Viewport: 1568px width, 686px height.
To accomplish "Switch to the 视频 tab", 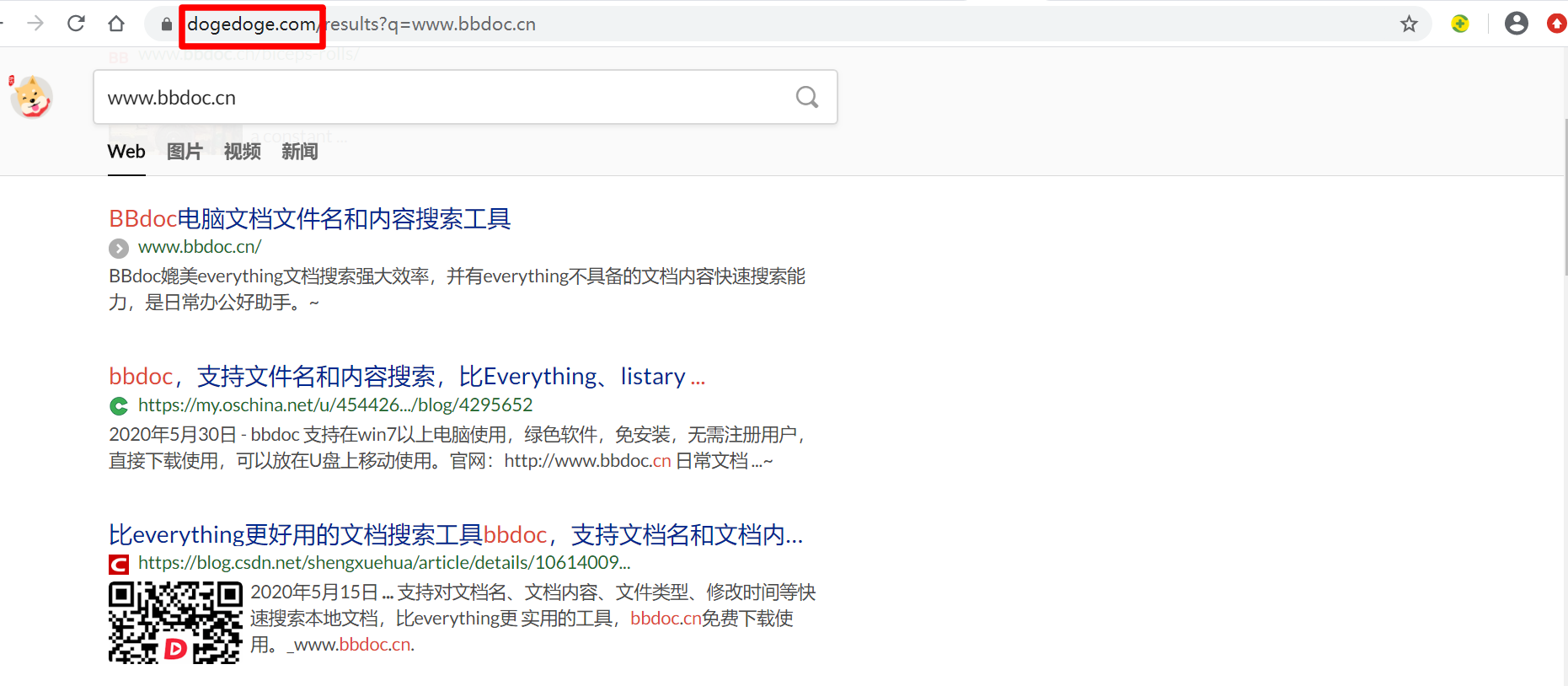I will (243, 152).
